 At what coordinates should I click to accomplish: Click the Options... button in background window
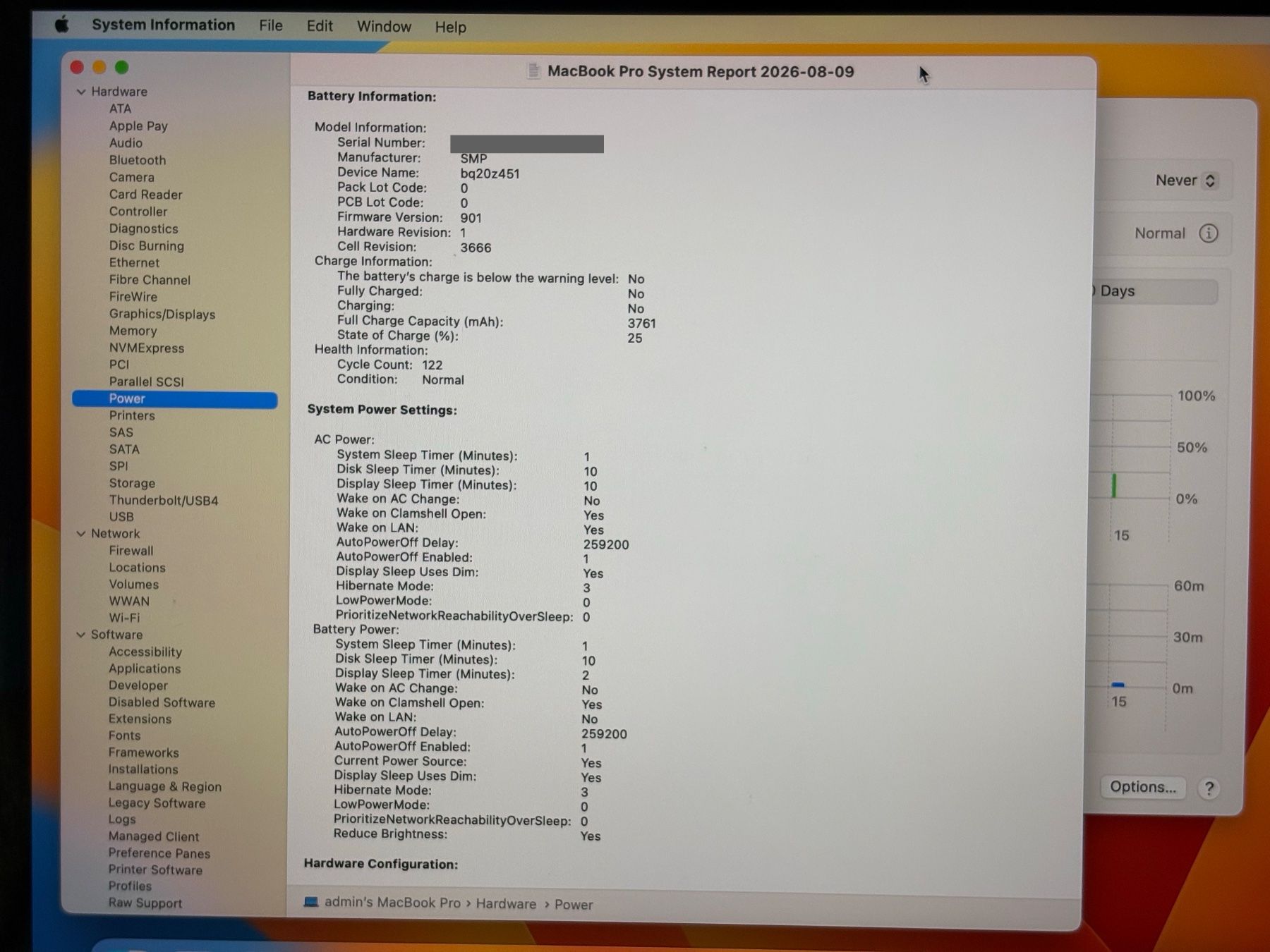(x=1143, y=787)
